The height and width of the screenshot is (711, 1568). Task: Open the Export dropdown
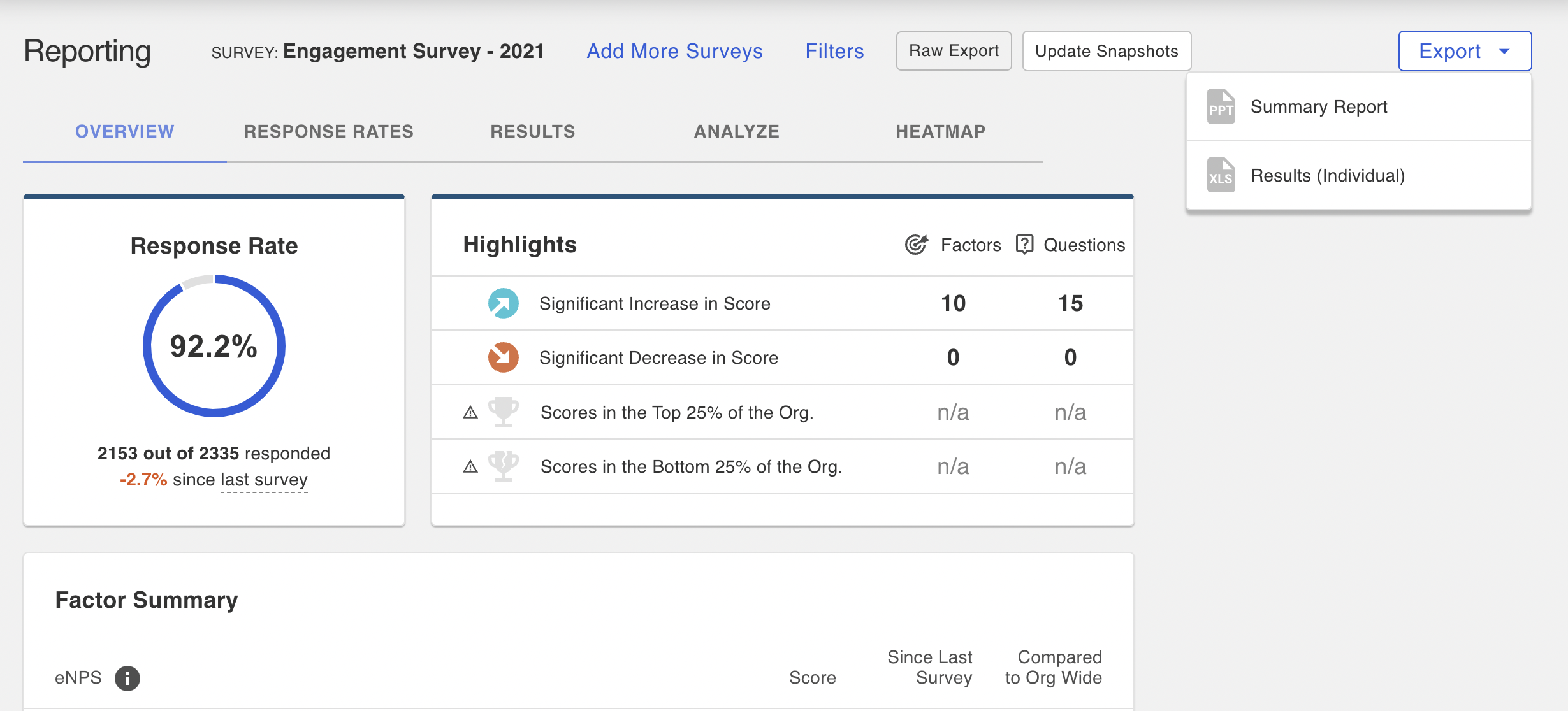click(1465, 51)
